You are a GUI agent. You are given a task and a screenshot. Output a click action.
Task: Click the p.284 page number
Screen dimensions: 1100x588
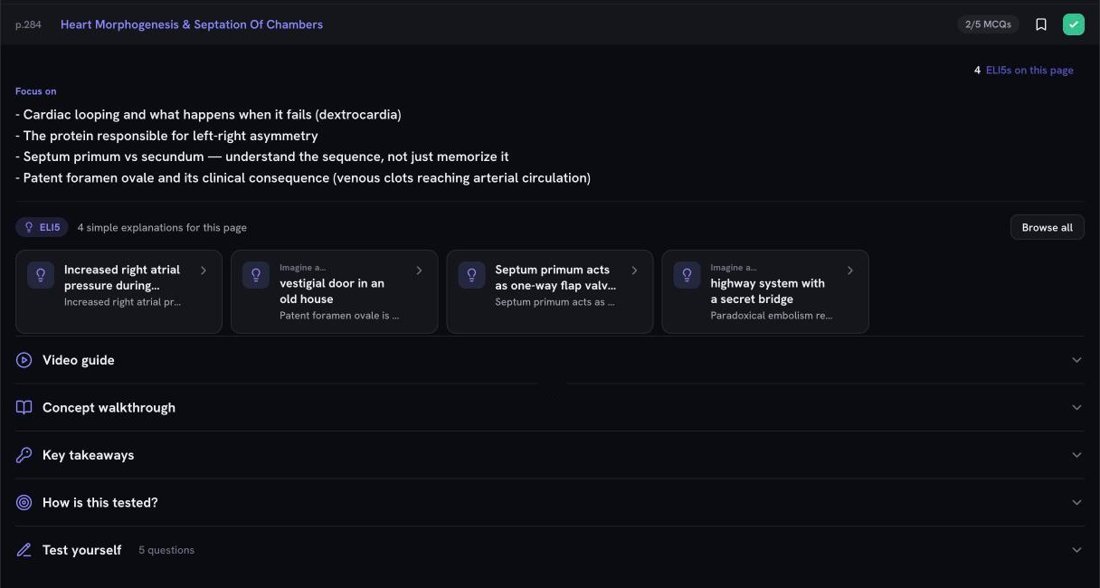tap(28, 25)
